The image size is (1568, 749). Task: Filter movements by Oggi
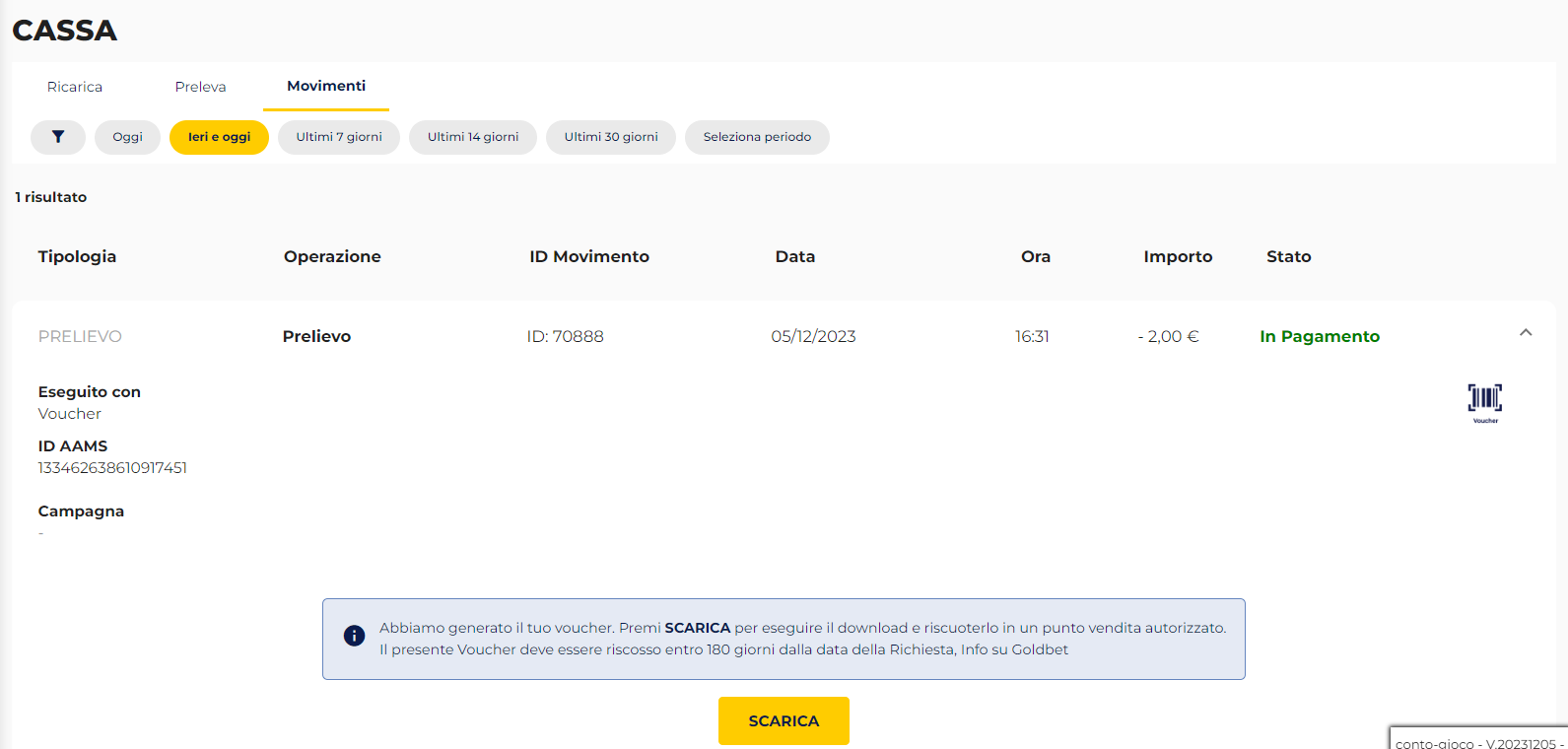(x=127, y=137)
